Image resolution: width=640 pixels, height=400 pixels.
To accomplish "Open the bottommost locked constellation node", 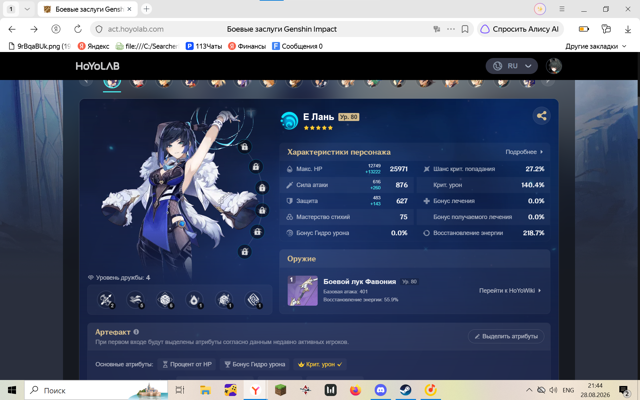I will coord(244,252).
